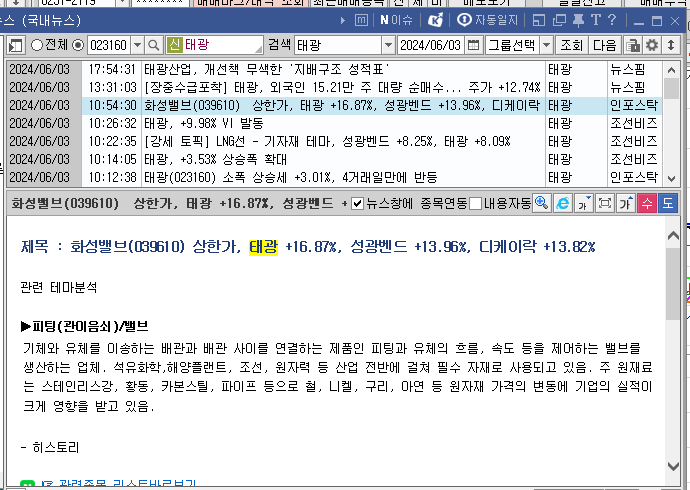The image size is (690, 490).
Task: Expand the stock code dropdown arrow
Action: 137,45
